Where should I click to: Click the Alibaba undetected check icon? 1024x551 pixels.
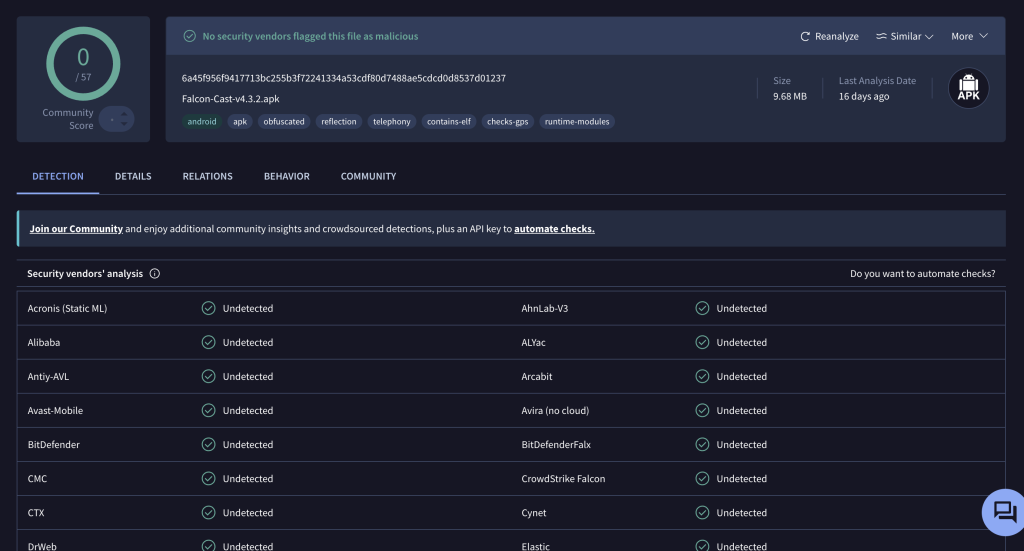(208, 342)
